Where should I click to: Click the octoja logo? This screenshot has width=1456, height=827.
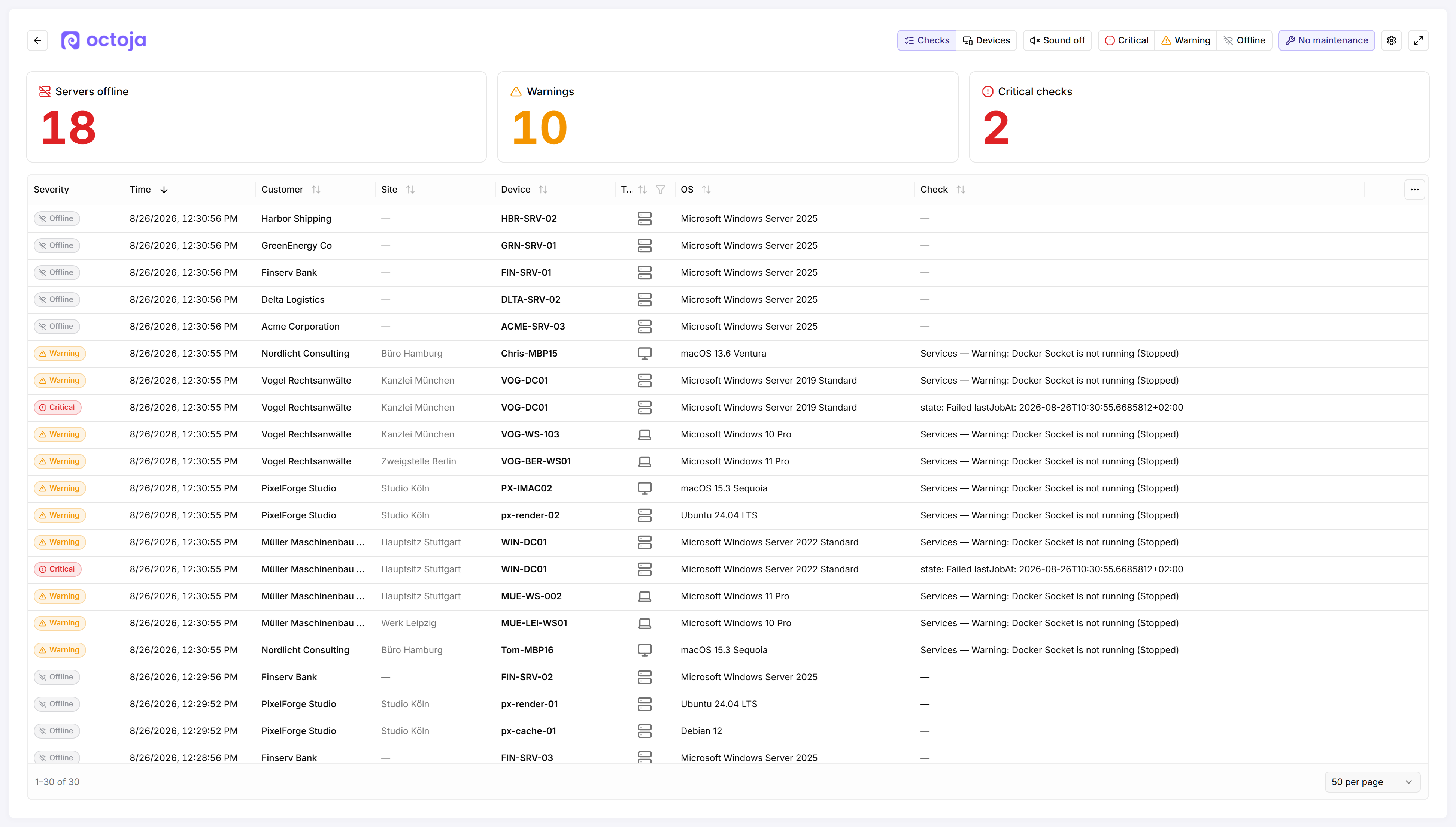pos(103,40)
